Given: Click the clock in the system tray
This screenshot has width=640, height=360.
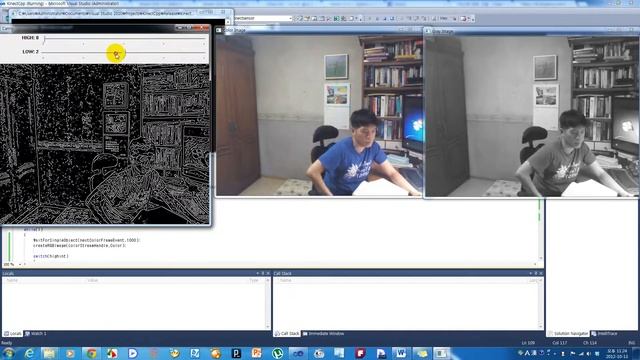Looking at the screenshot, I should (617, 353).
